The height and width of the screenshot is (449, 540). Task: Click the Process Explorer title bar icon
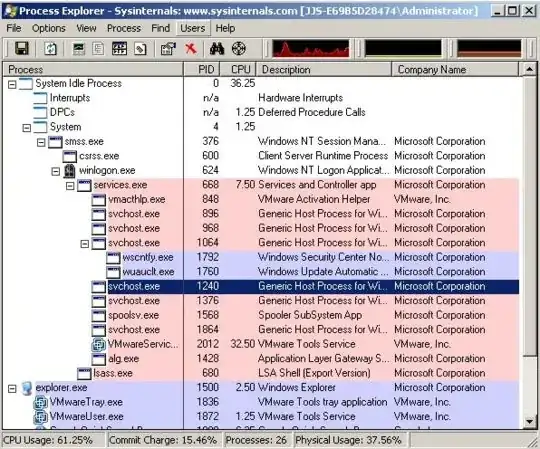10,11
